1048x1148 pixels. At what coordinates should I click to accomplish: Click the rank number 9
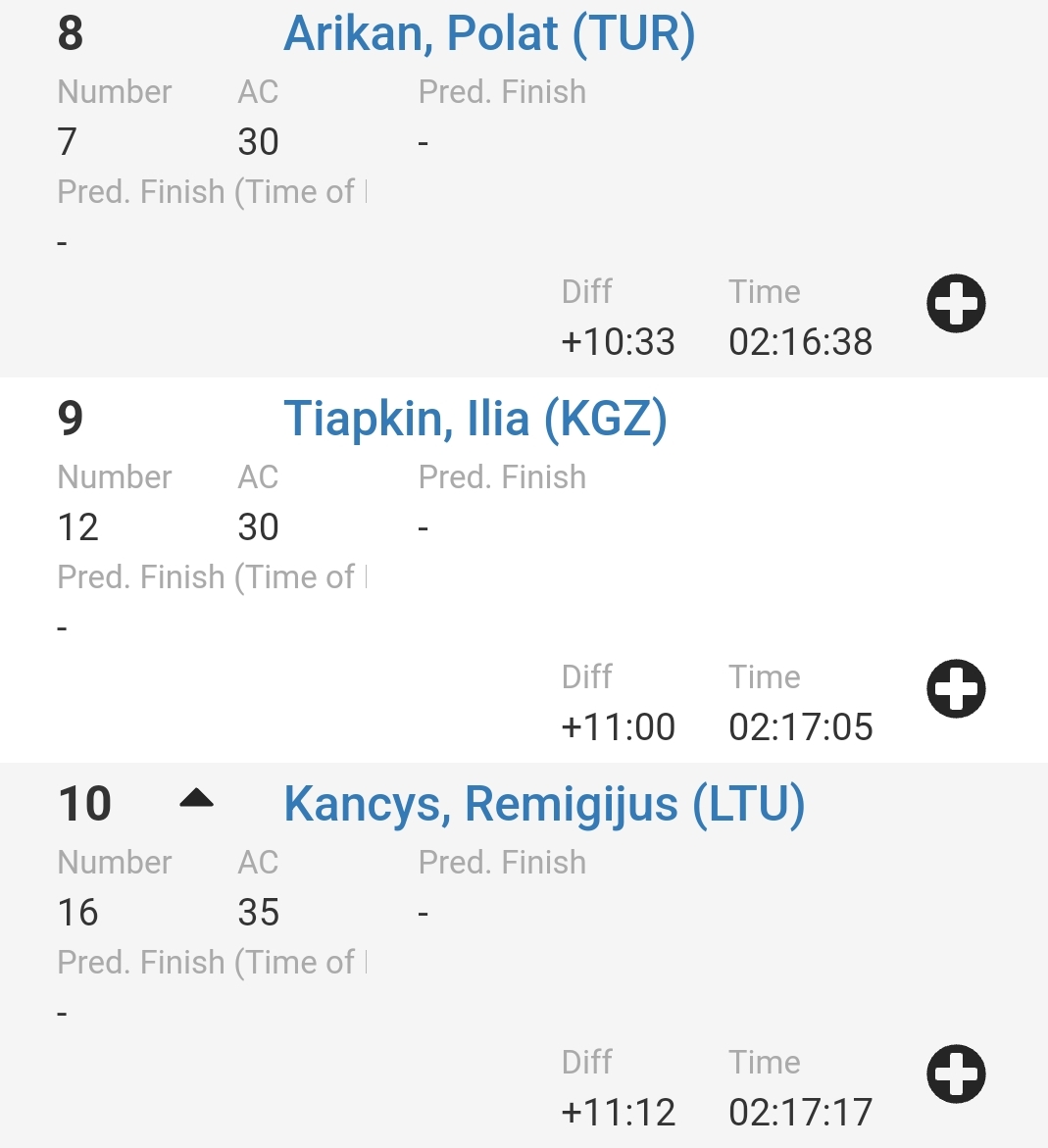coord(71,419)
